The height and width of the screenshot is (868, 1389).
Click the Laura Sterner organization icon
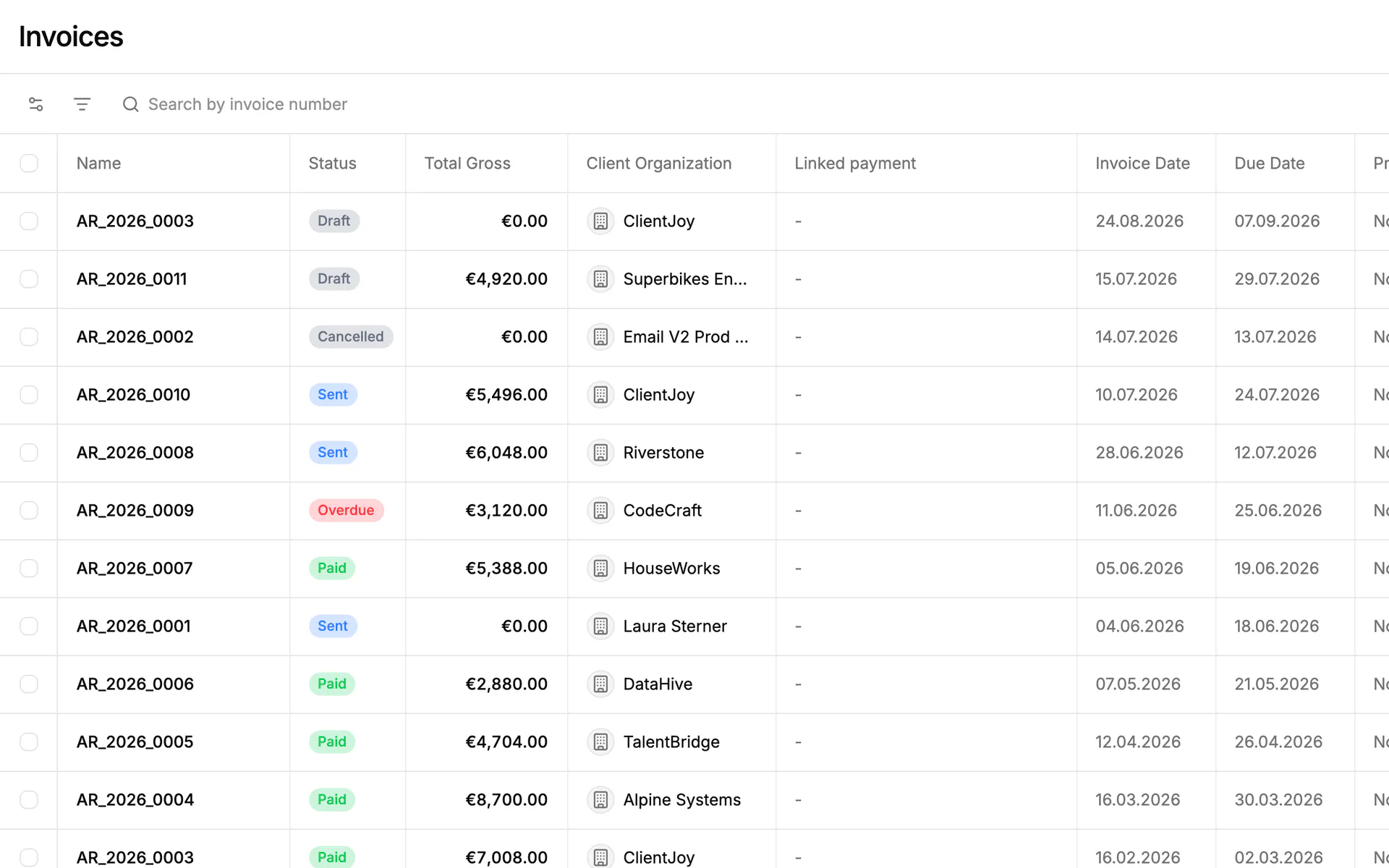point(600,626)
